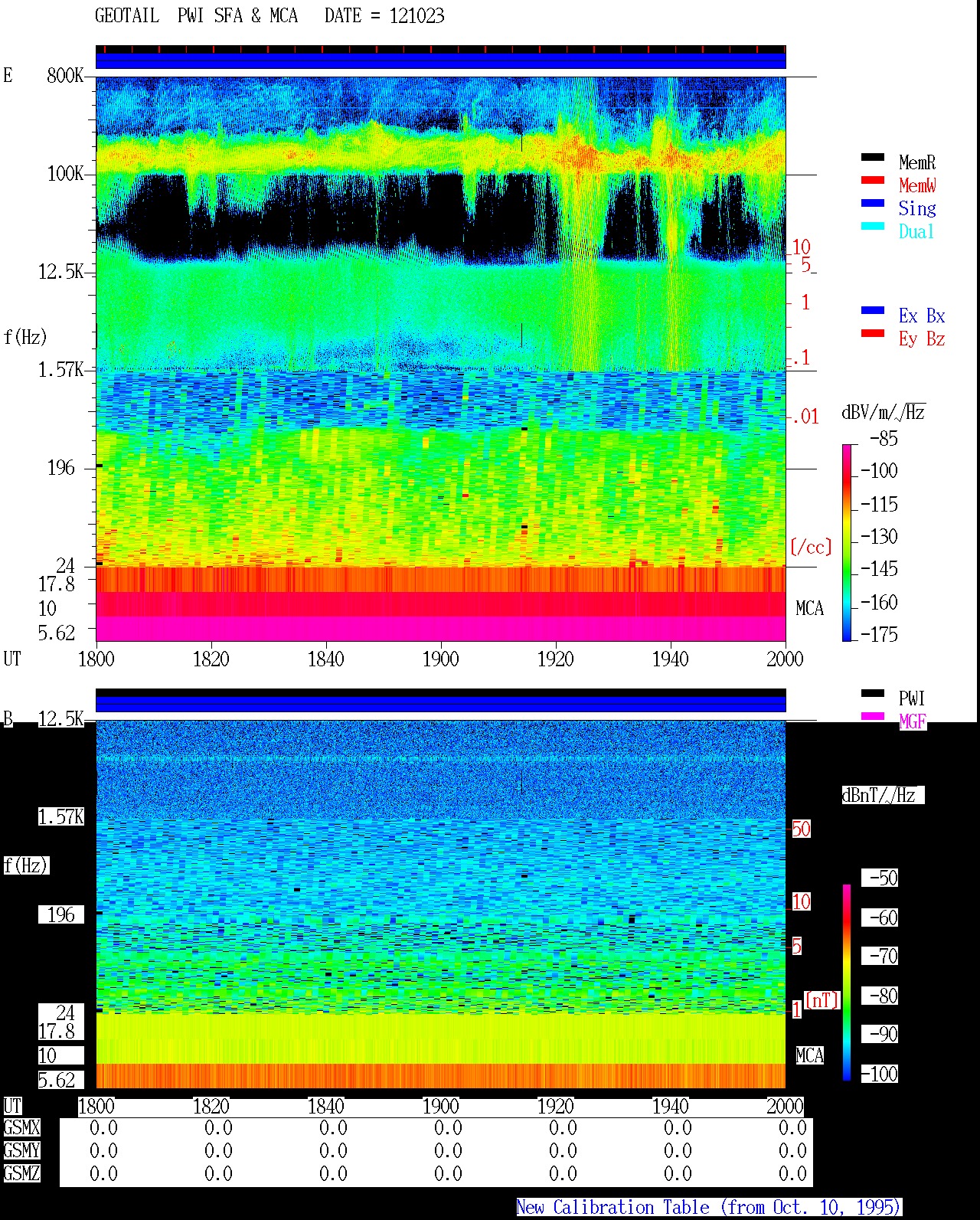Click the [/cc] density scale label
This screenshot has height=1220, width=980.
(811, 547)
